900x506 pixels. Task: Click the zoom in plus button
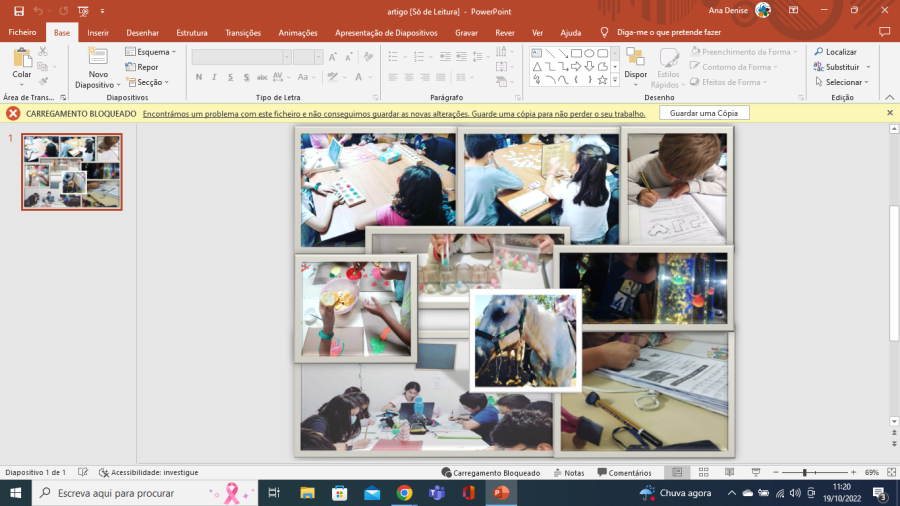tap(854, 472)
